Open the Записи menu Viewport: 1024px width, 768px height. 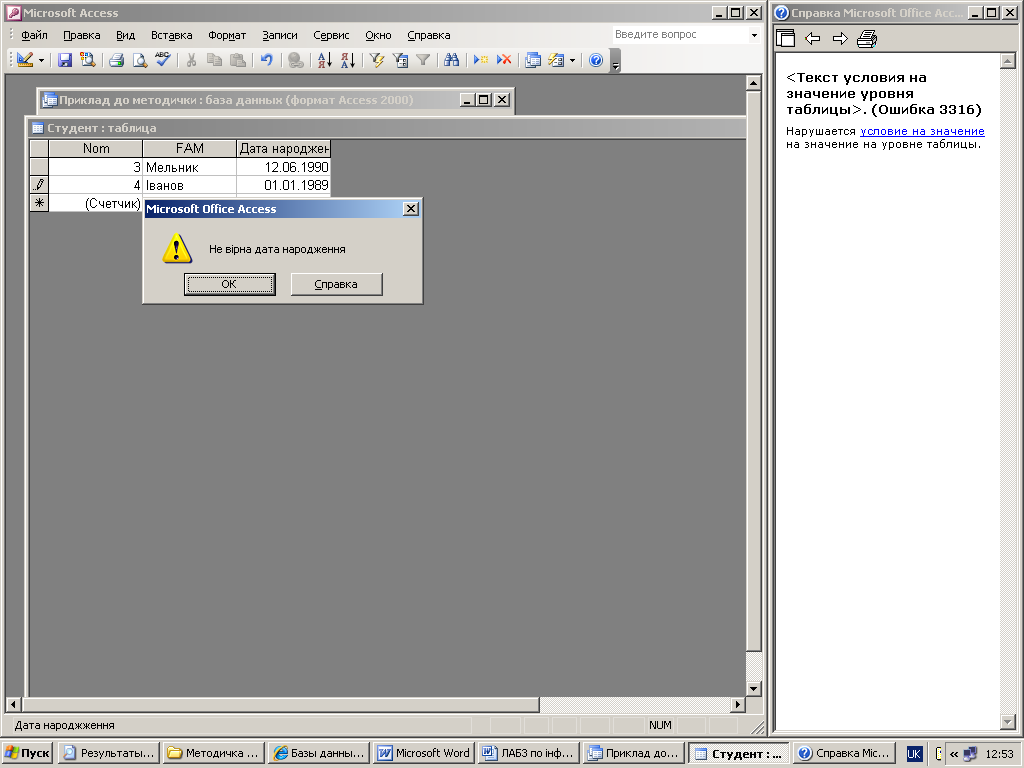pos(280,35)
